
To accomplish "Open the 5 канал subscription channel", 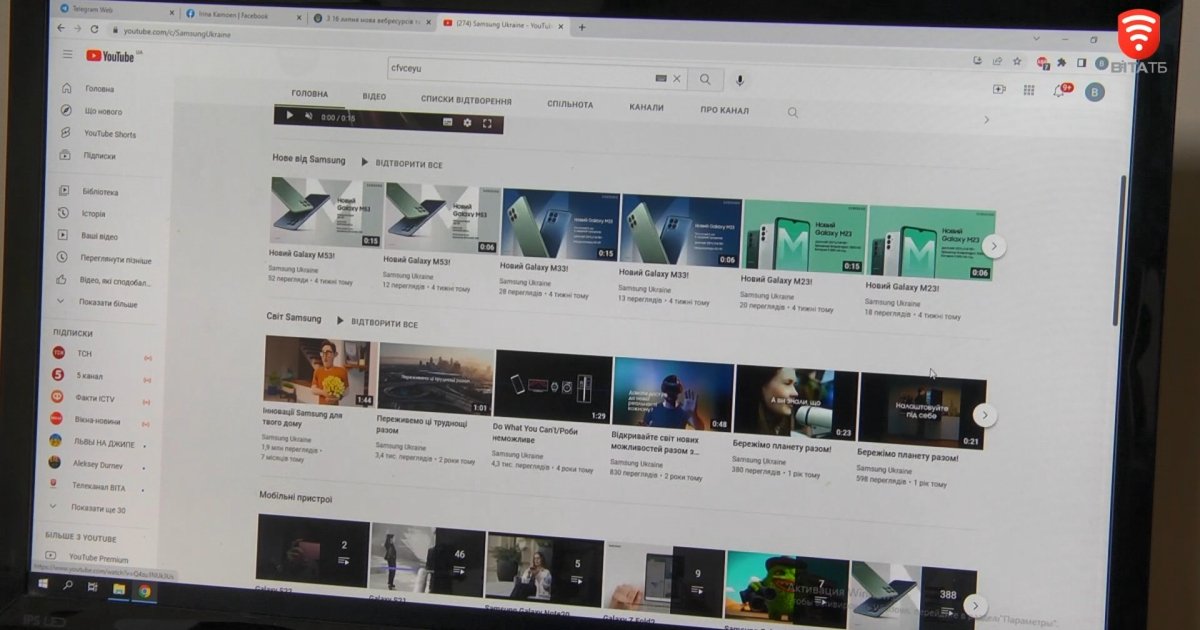I will [x=102, y=376].
